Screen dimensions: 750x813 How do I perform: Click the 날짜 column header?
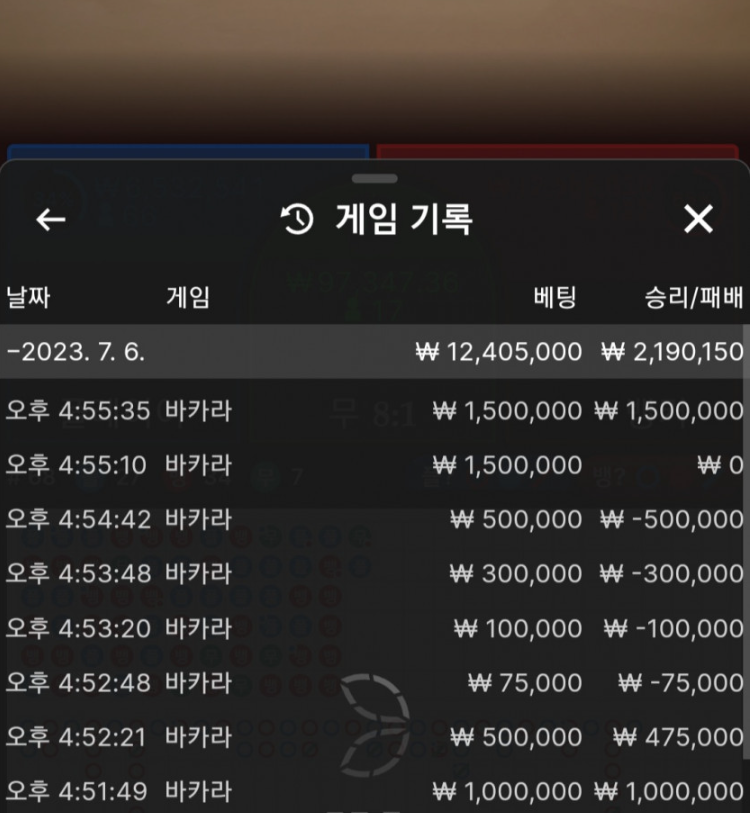[x=28, y=297]
